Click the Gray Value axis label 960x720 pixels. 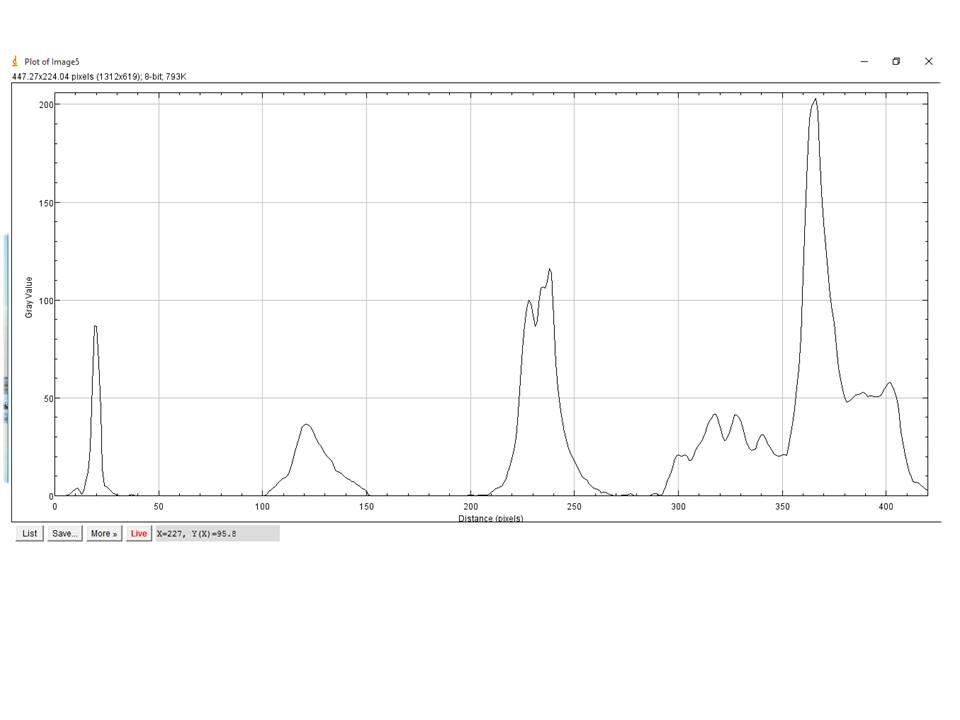pyautogui.click(x=29, y=297)
